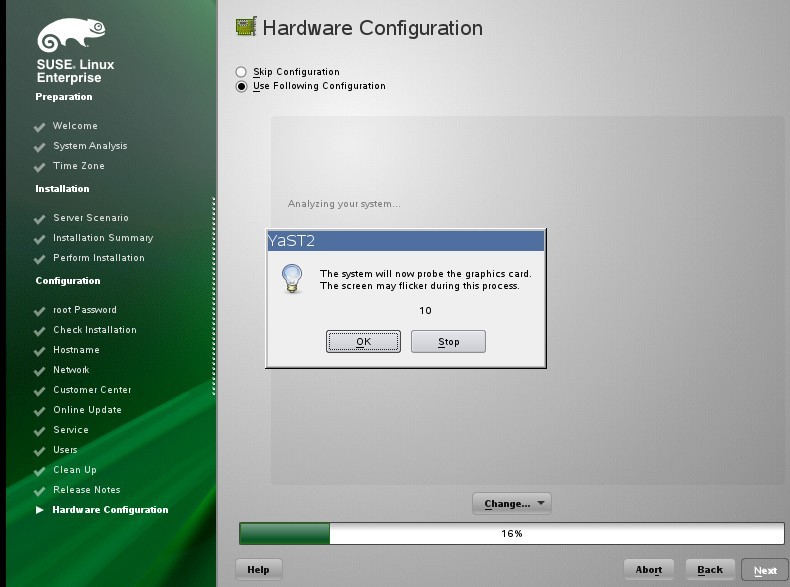Click the YaST2 dialog title bar
The width and height of the screenshot is (790, 587).
point(406,240)
